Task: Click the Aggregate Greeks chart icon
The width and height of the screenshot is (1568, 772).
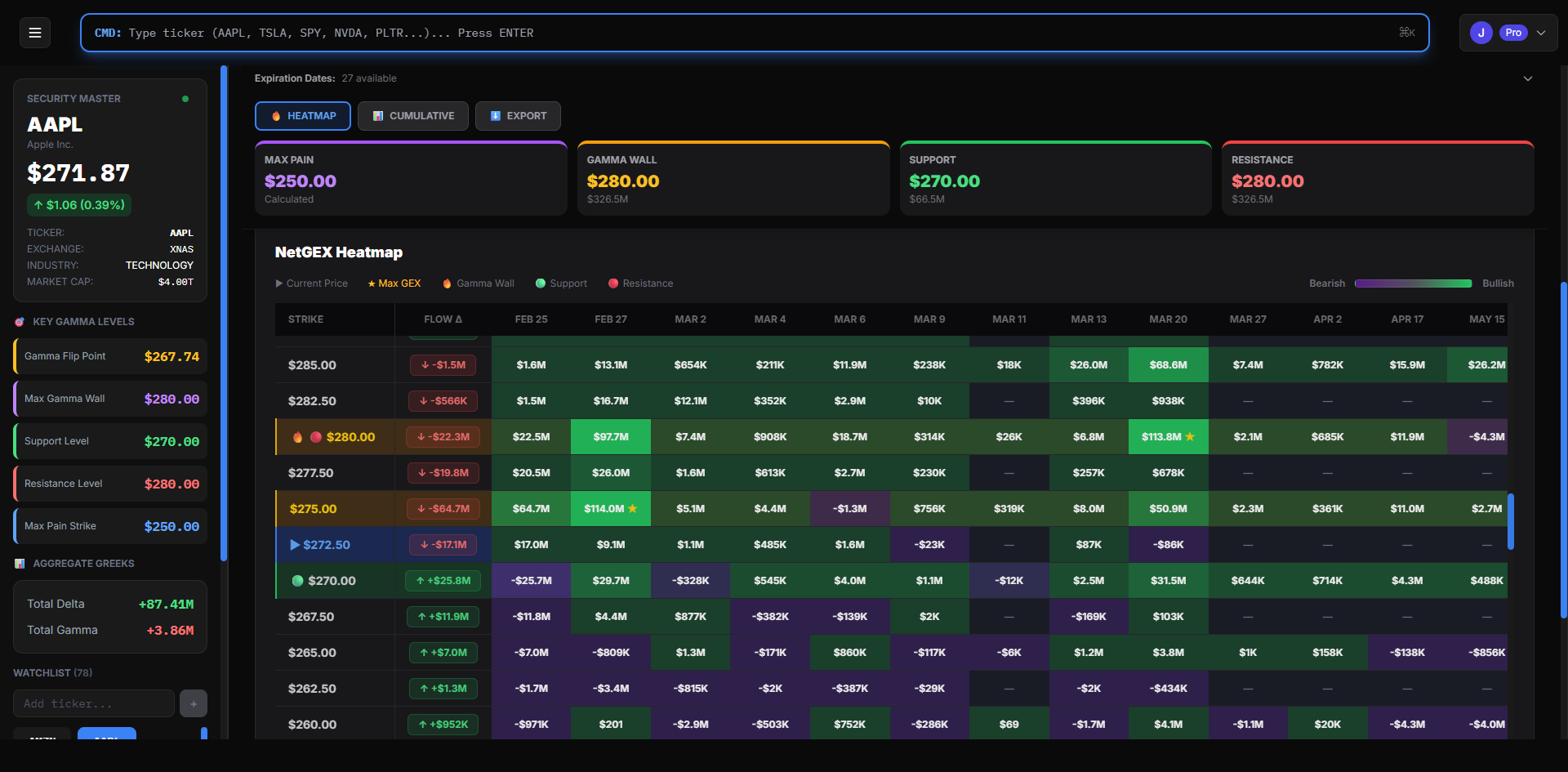Action: [x=20, y=564]
